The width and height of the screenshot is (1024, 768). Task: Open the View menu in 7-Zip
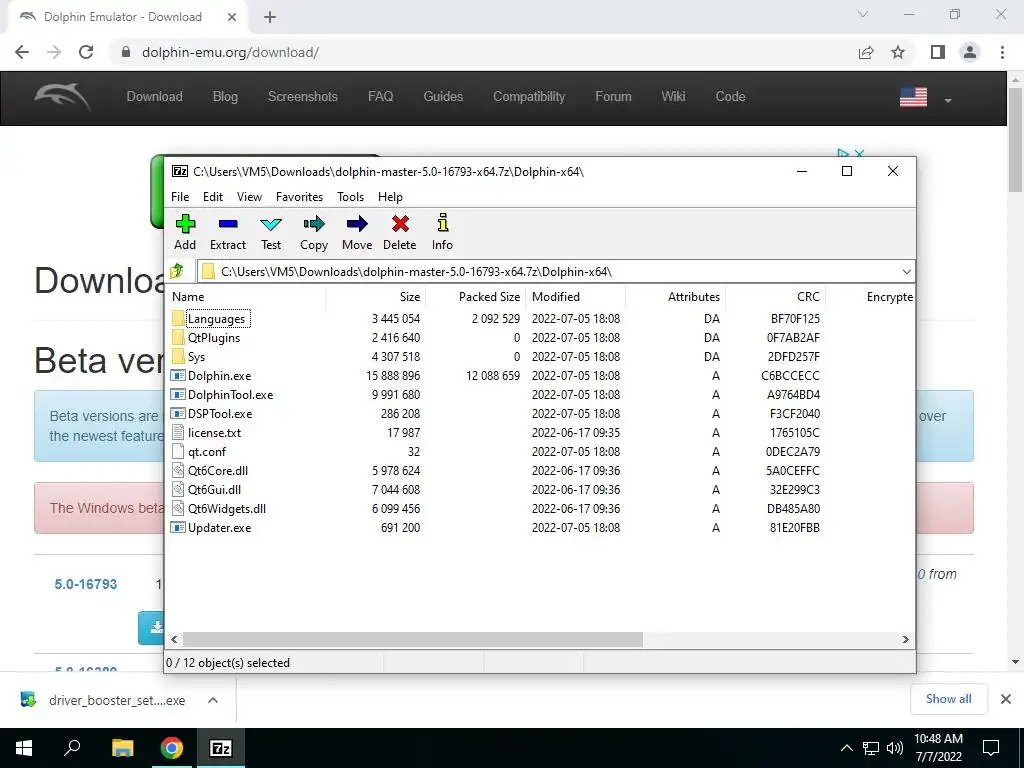point(249,197)
